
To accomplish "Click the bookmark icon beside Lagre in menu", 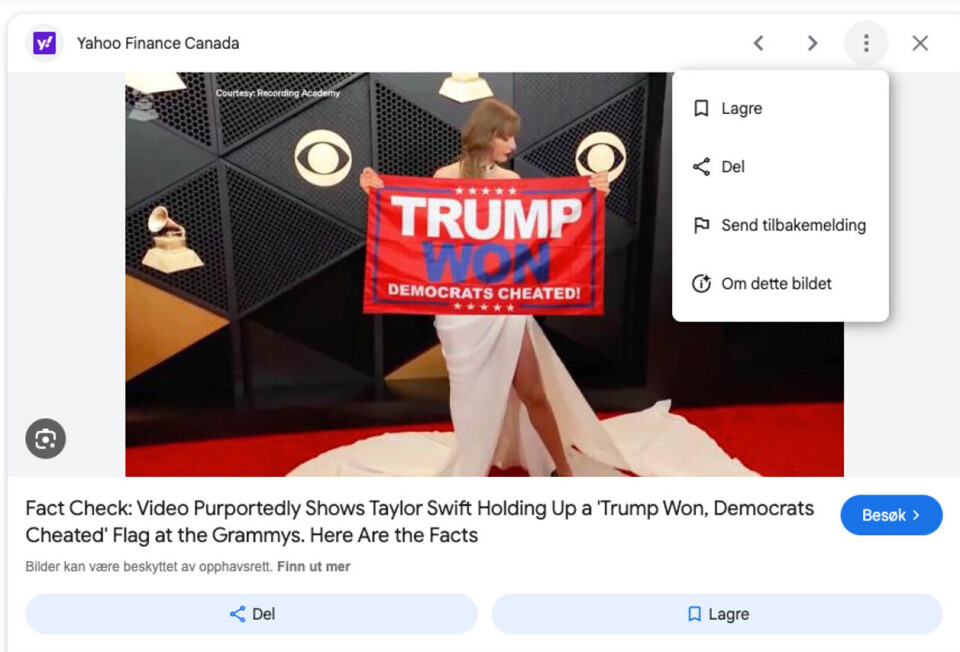I will point(701,108).
